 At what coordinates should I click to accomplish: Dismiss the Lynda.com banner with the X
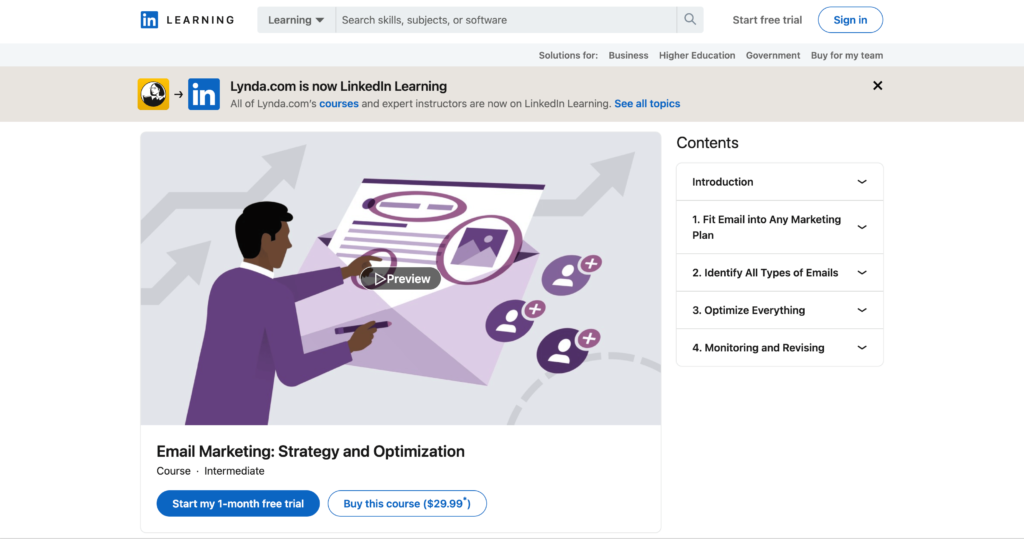877,86
